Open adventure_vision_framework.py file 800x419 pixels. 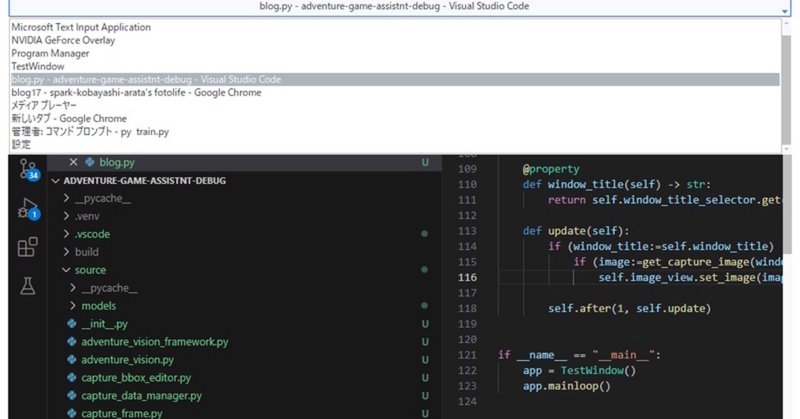(155, 342)
